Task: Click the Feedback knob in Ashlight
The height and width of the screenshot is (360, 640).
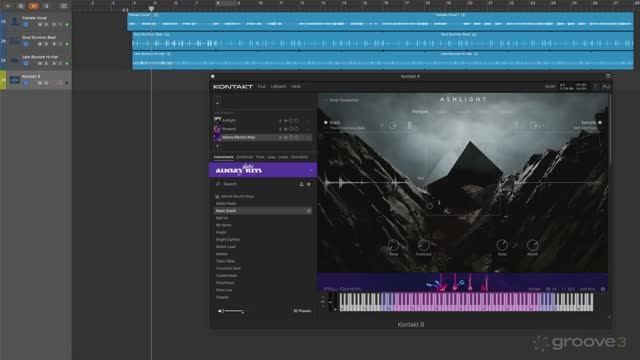Action: pyautogui.click(x=423, y=245)
